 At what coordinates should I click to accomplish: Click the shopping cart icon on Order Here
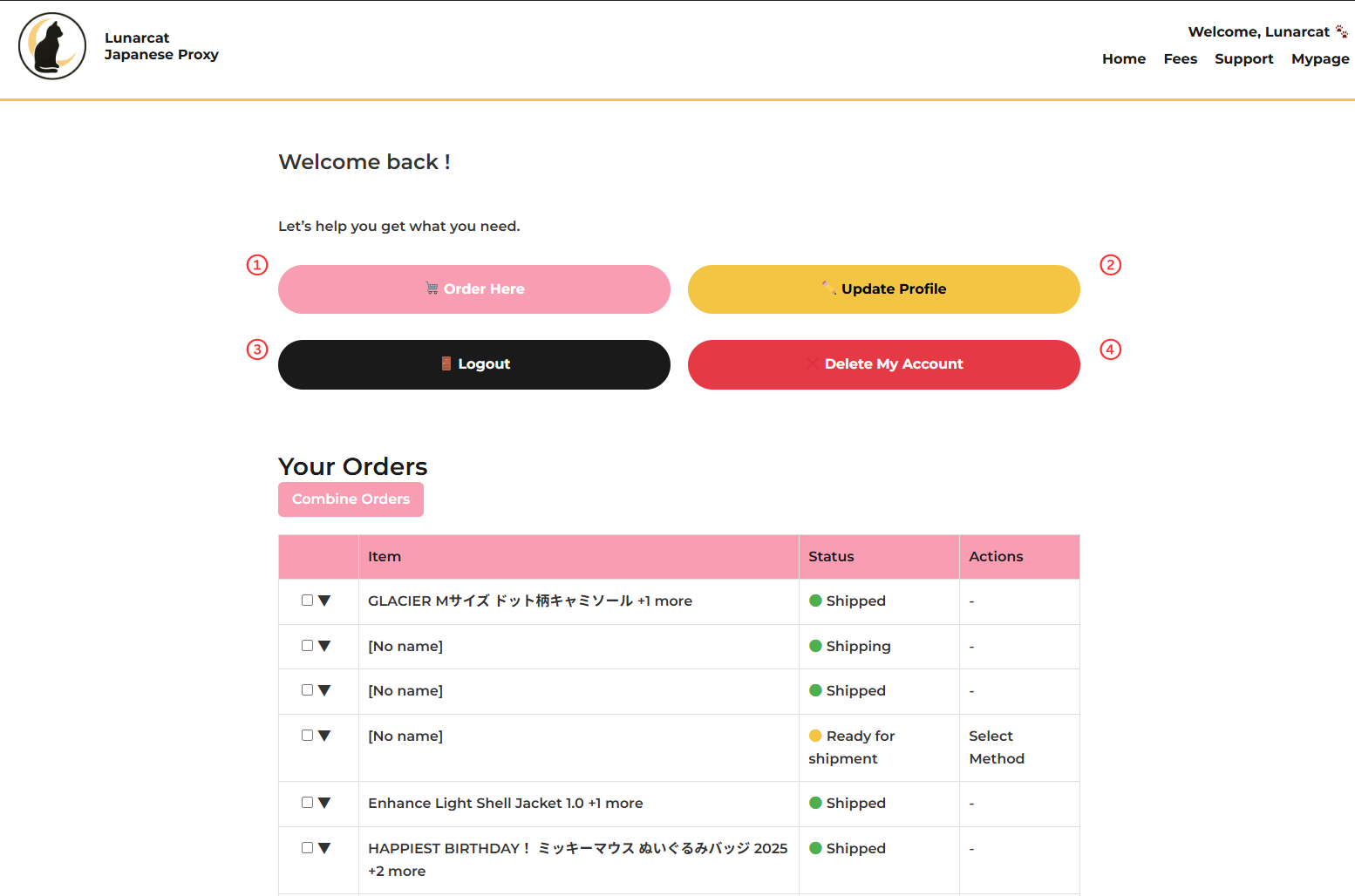pyautogui.click(x=432, y=288)
